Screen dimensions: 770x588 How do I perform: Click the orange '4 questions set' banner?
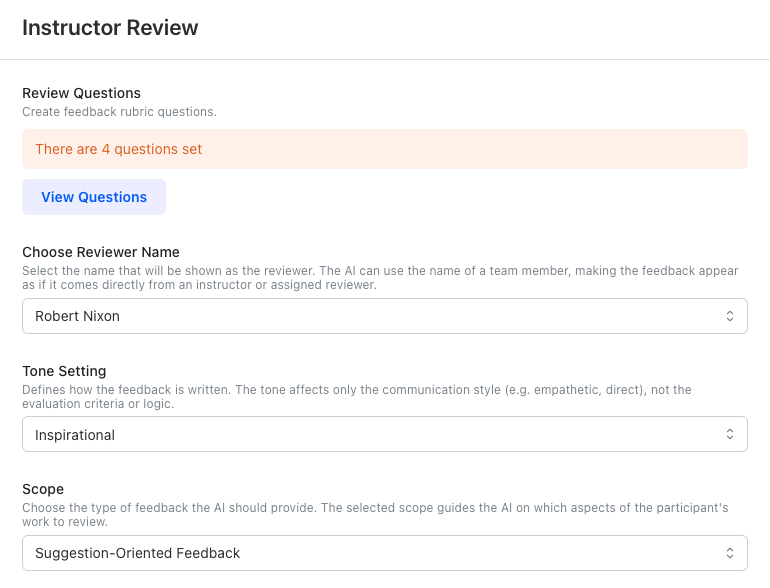coord(385,149)
